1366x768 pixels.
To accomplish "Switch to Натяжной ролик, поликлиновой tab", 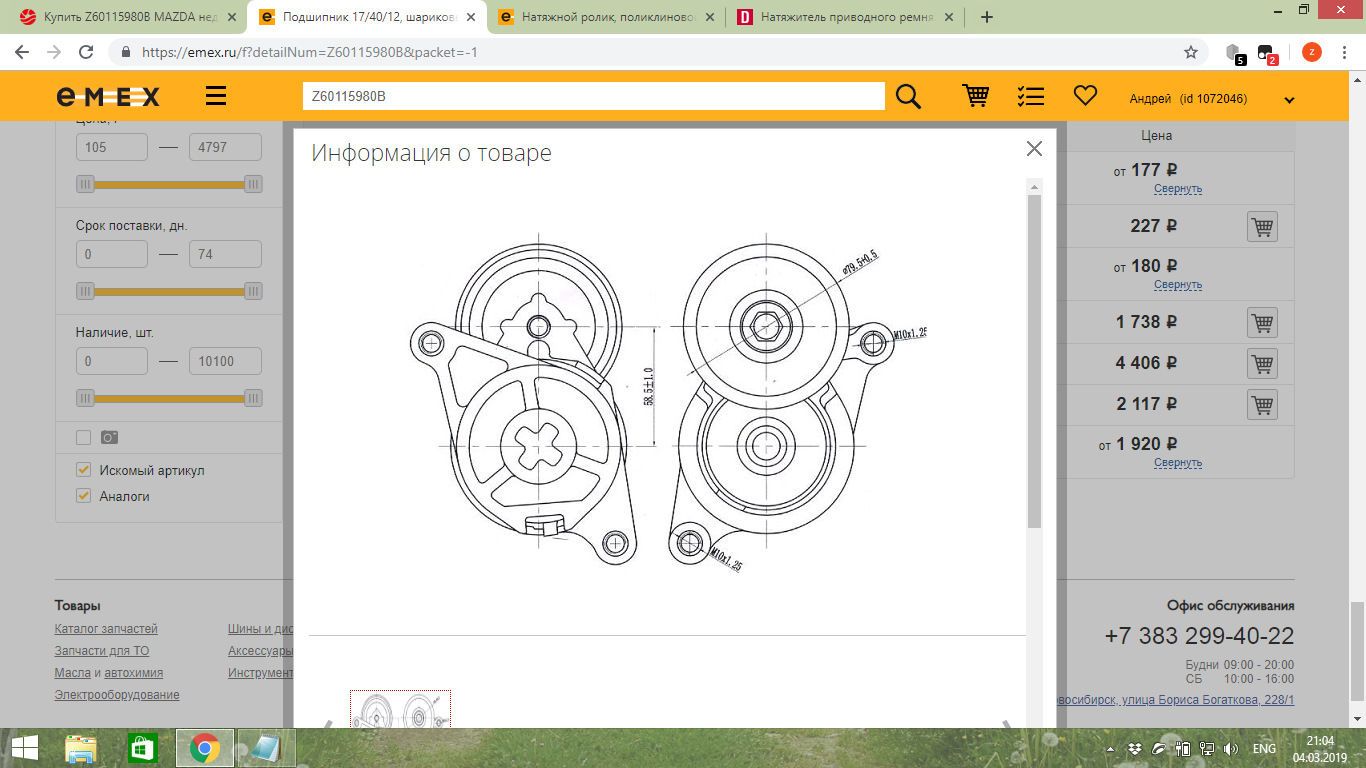I will coord(605,17).
